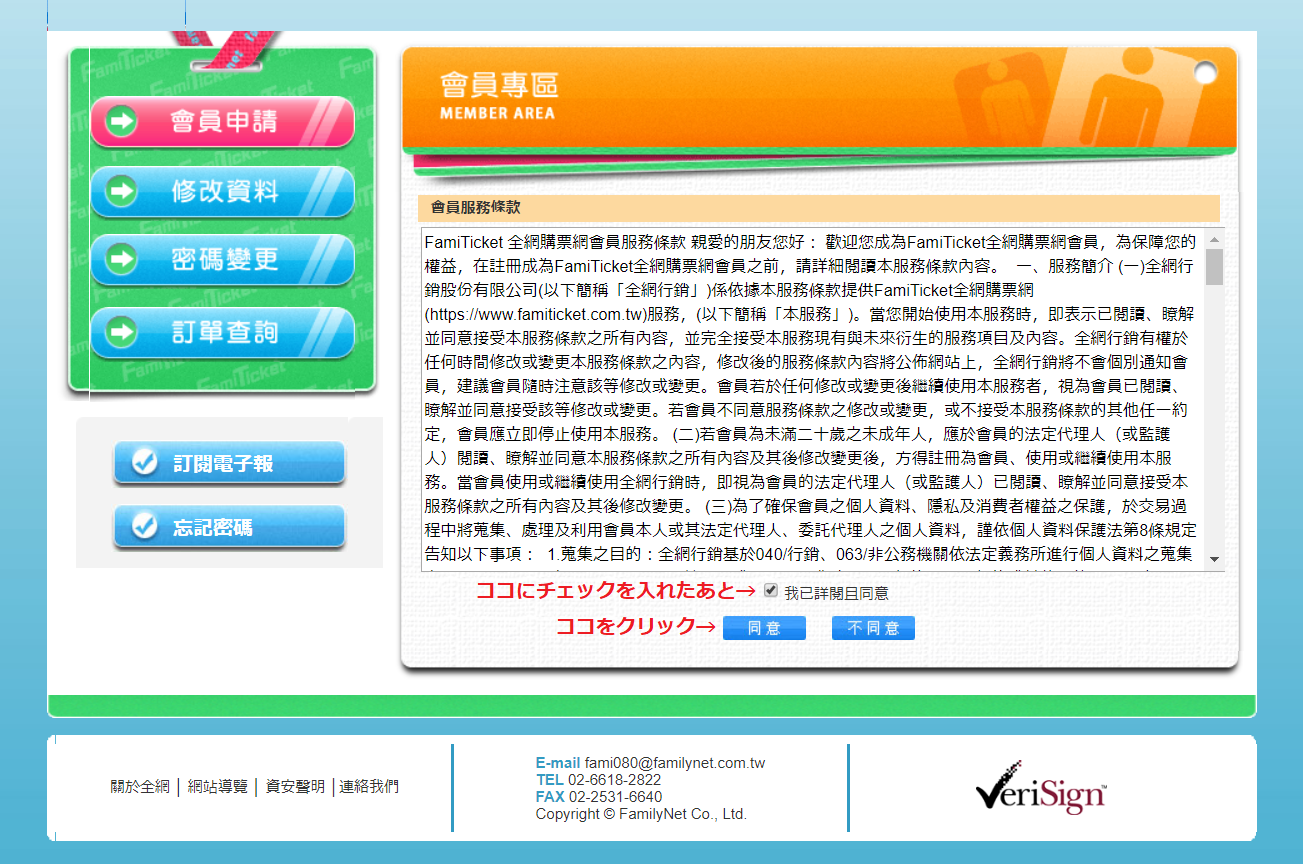Click the VeriSign logo

1041,788
